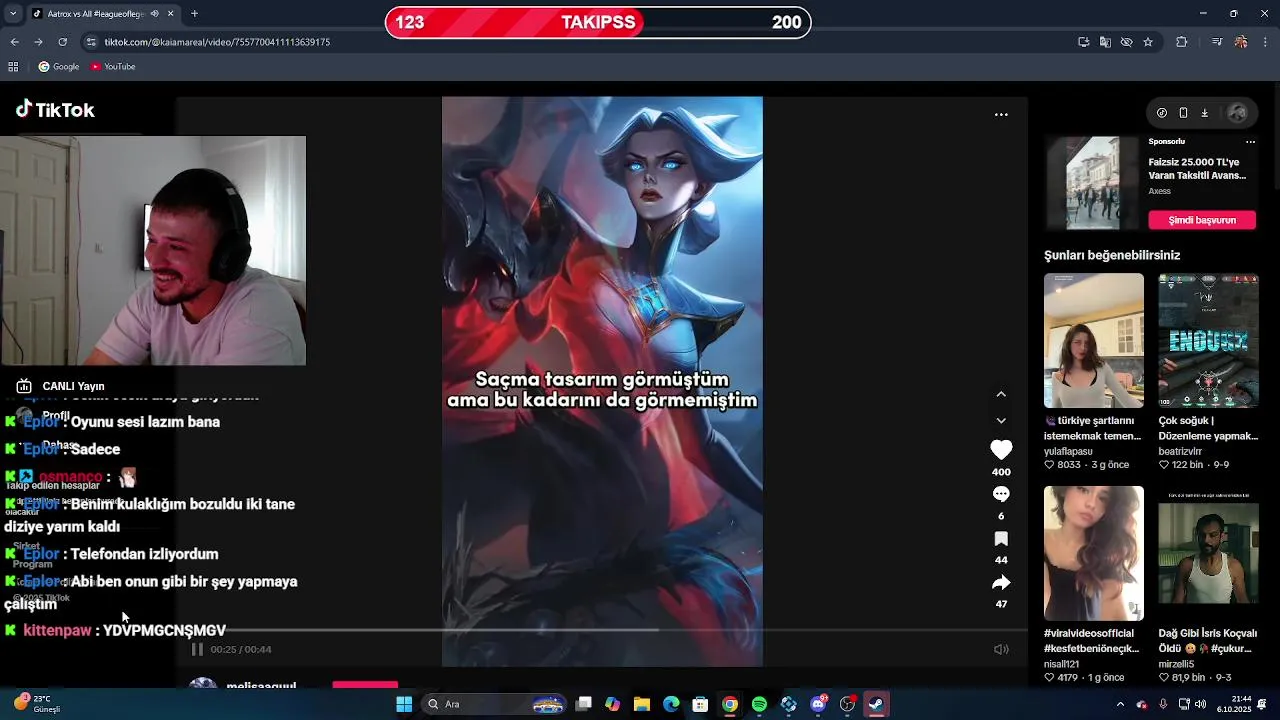Screen dimensions: 1280x720
Task: Bookmark the video with the save icon
Action: [1001, 538]
